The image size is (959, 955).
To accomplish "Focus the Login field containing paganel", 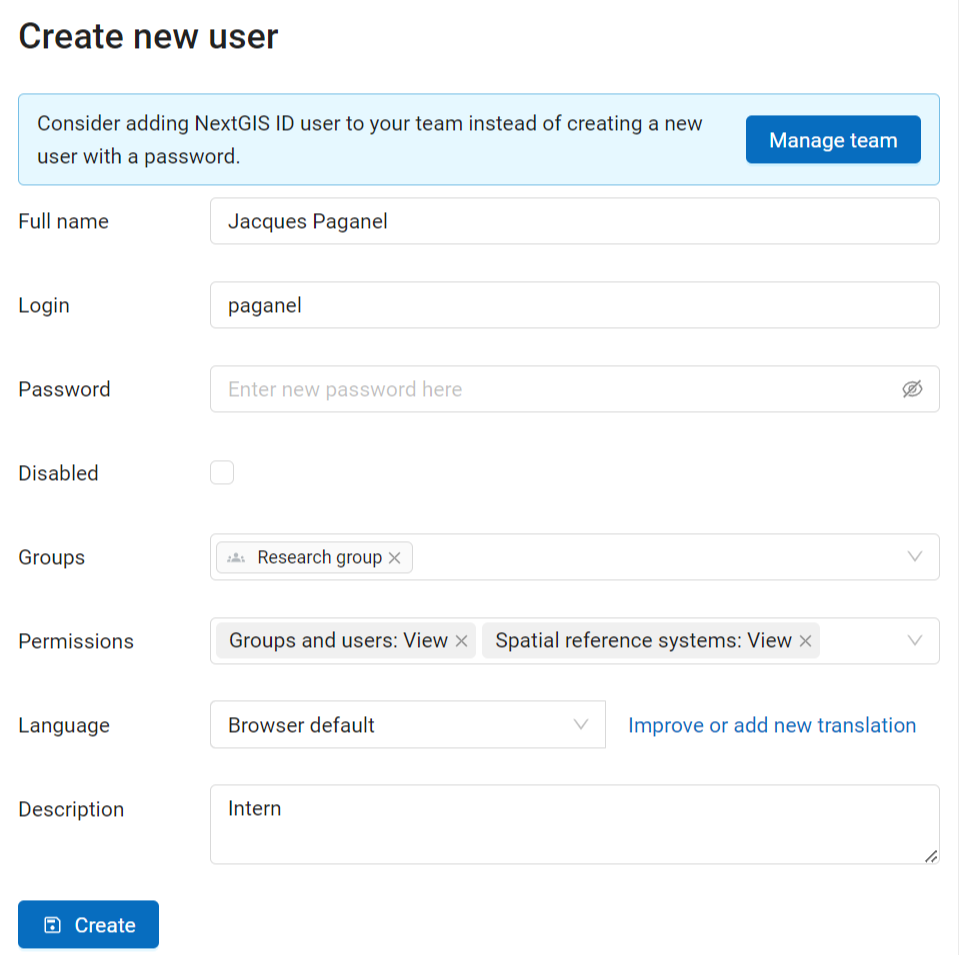I will click(575, 305).
